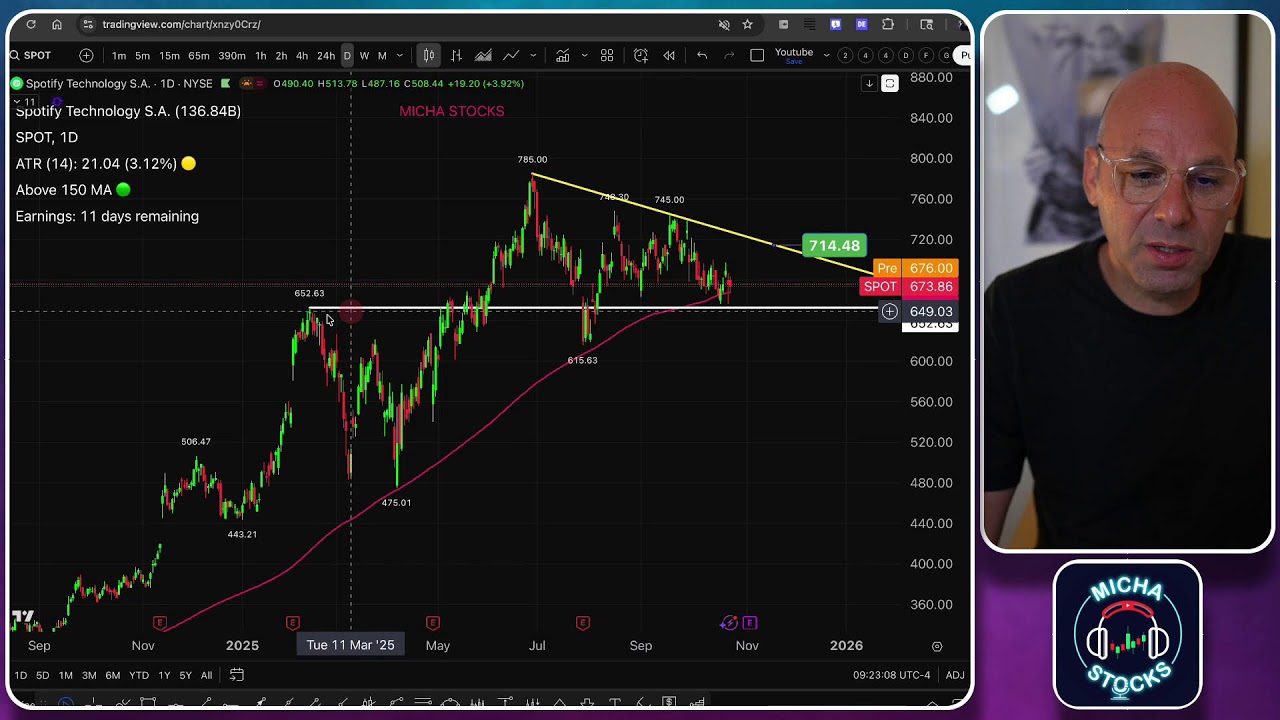Expand layout management dropdown arrow
The image size is (1280, 720).
(825, 55)
